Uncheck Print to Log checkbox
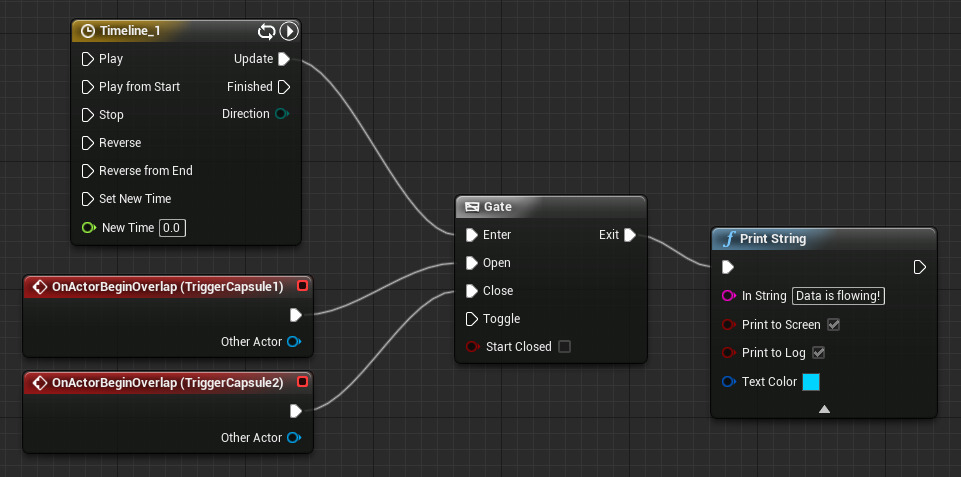Image resolution: width=961 pixels, height=477 pixels. [x=818, y=353]
